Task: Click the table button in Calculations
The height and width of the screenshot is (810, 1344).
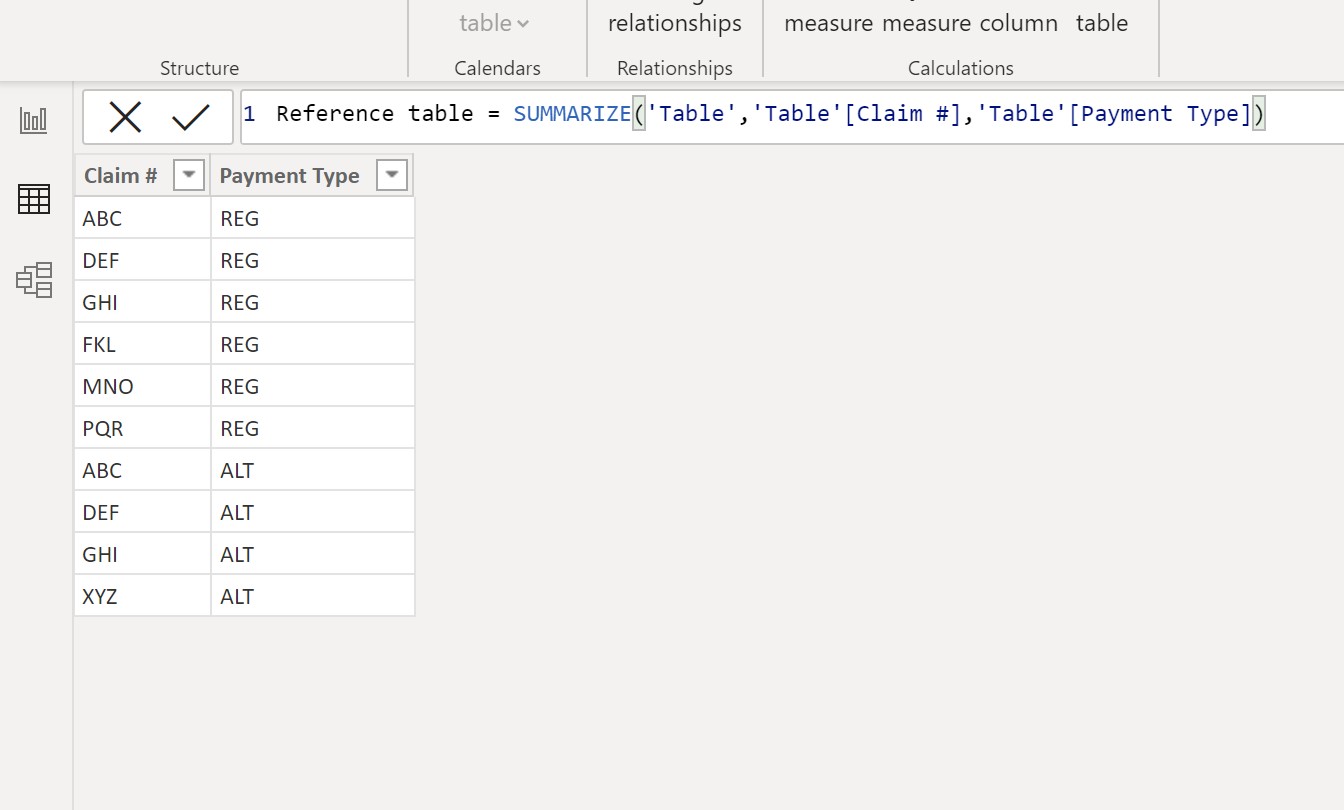Action: [x=1102, y=23]
